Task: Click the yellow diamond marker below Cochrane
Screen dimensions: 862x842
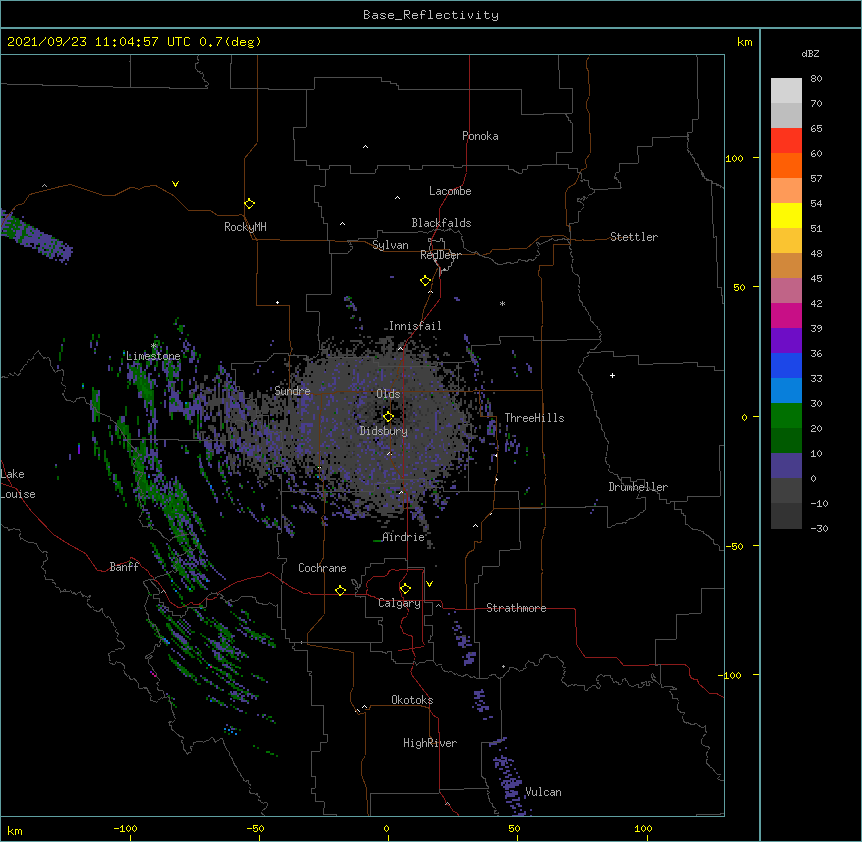Action: 340,590
